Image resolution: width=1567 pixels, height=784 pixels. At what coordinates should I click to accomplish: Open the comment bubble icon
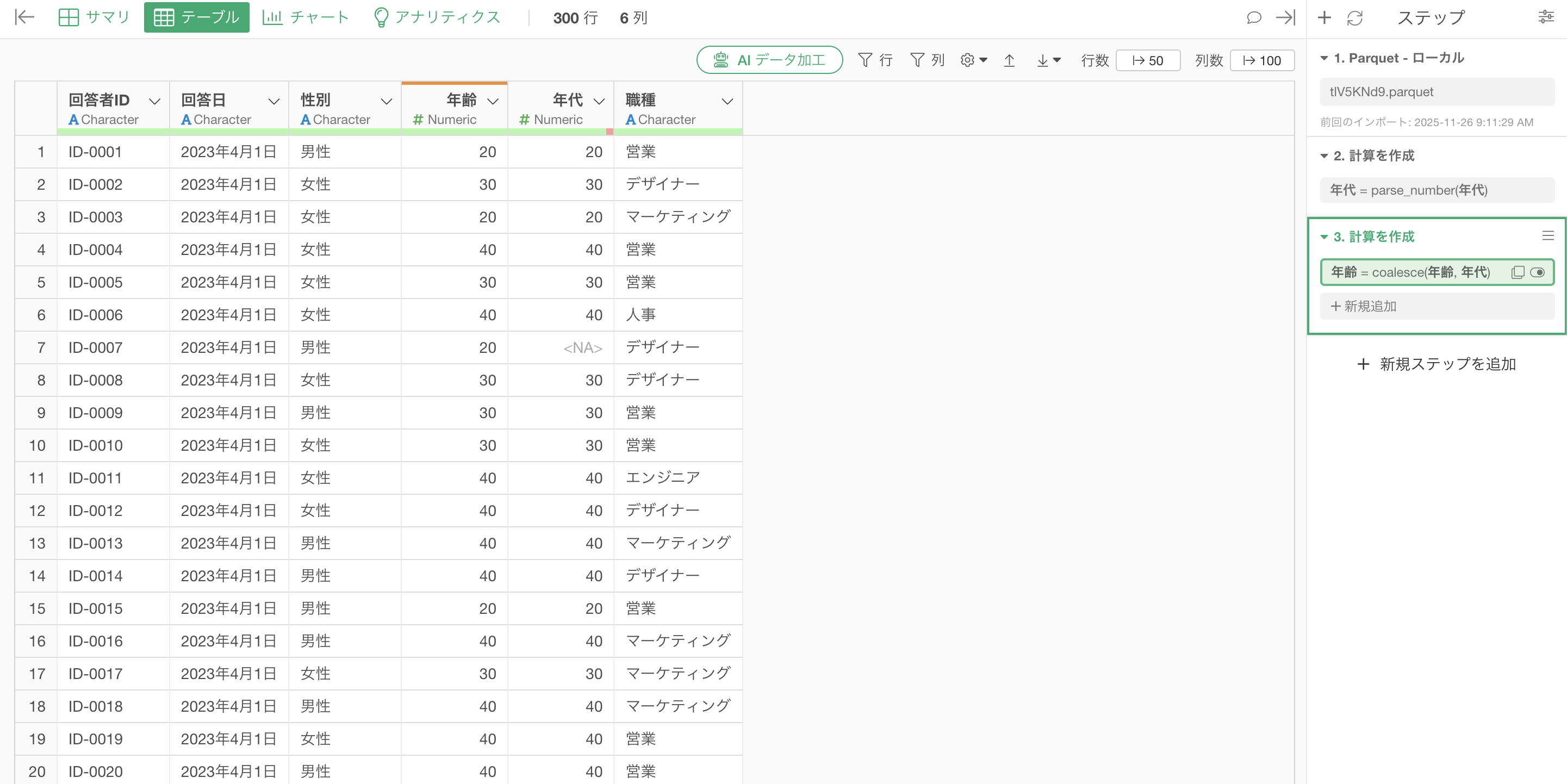(1254, 17)
